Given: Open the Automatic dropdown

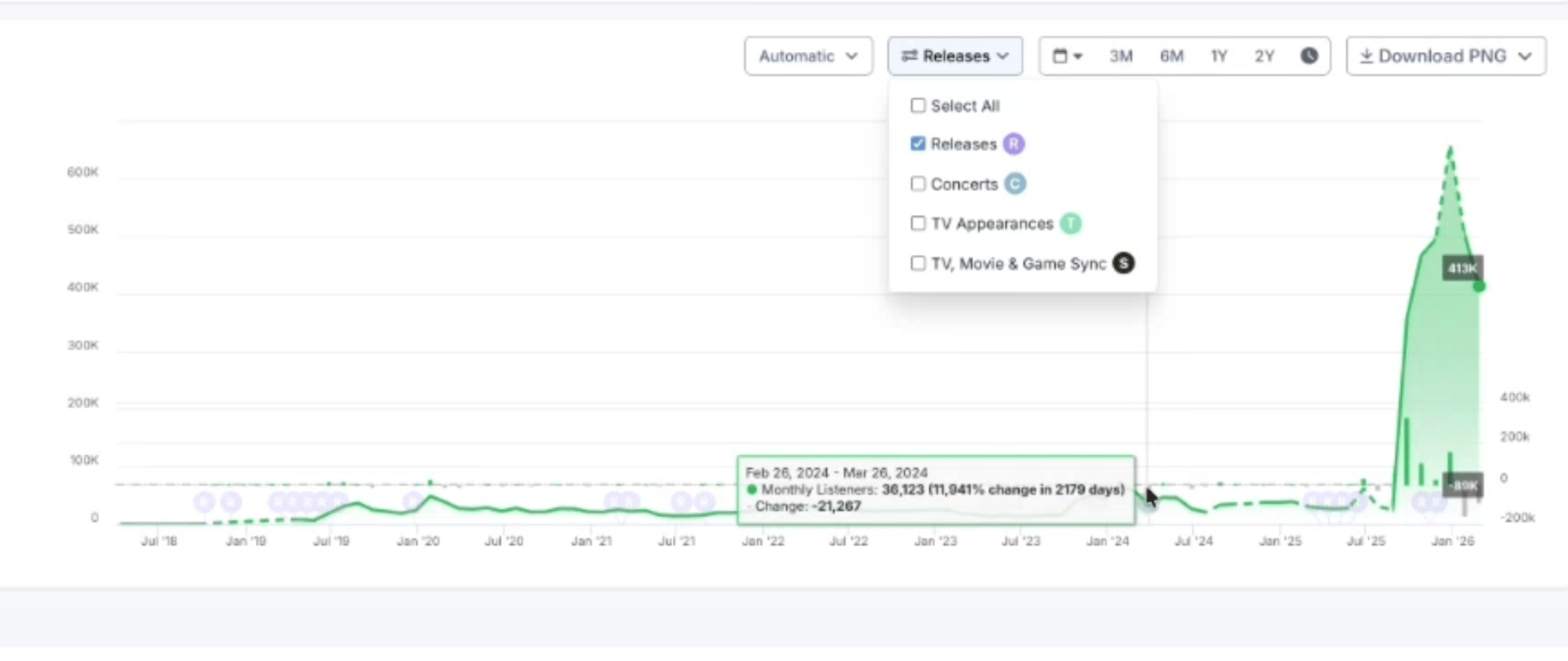Looking at the screenshot, I should point(808,56).
